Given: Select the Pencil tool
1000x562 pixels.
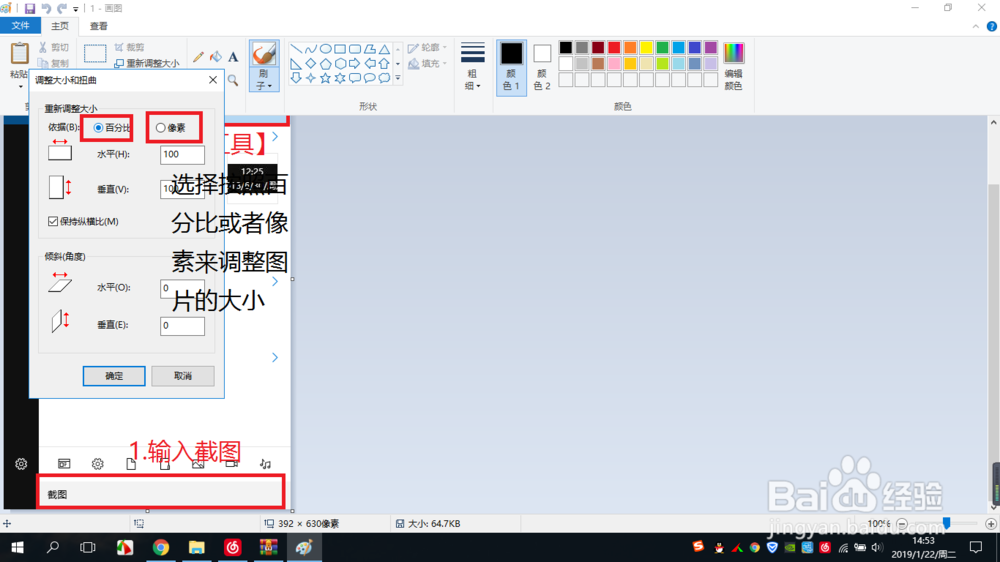Looking at the screenshot, I should pos(198,57).
